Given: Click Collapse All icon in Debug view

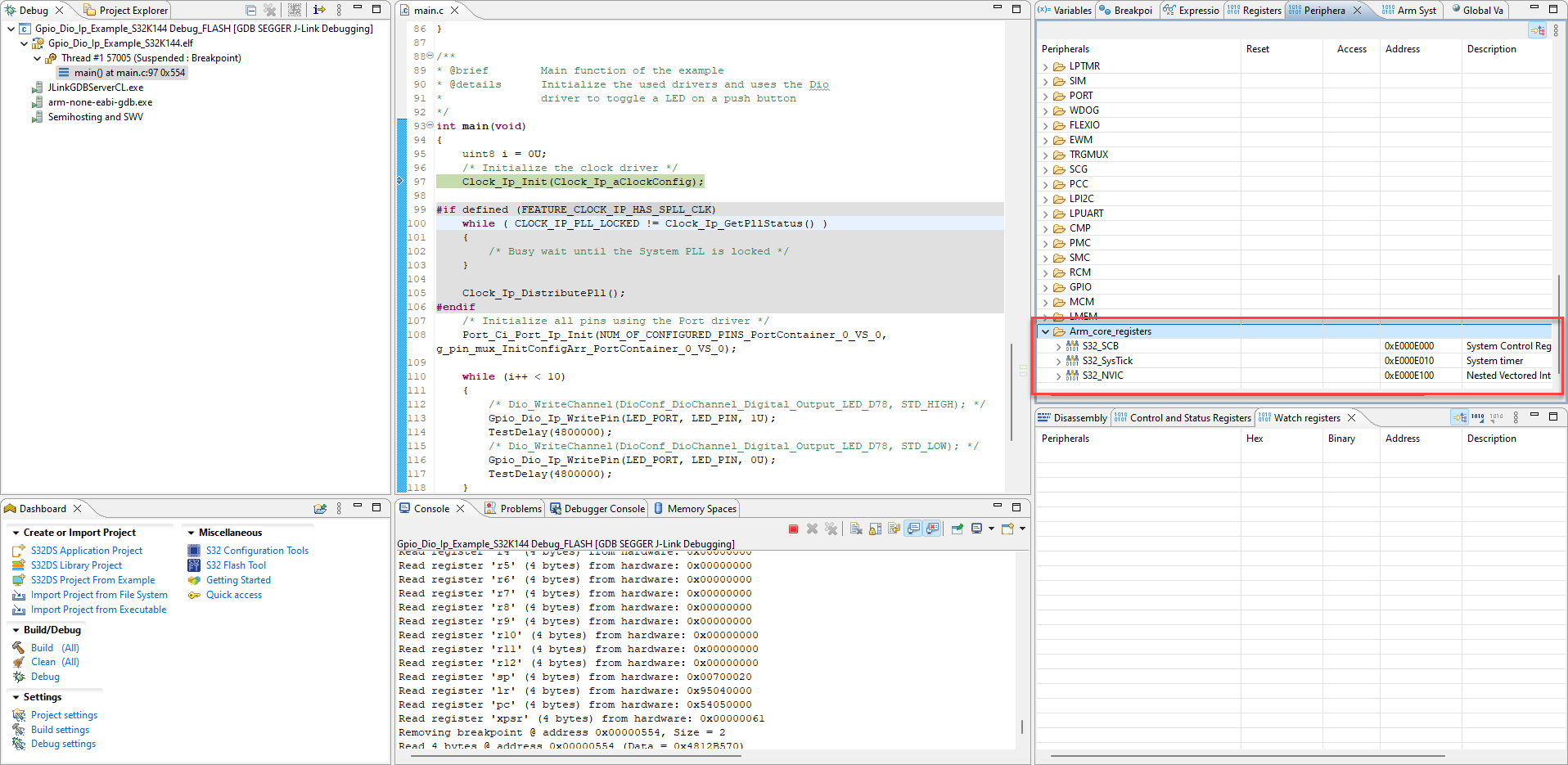Looking at the screenshot, I should (251, 10).
